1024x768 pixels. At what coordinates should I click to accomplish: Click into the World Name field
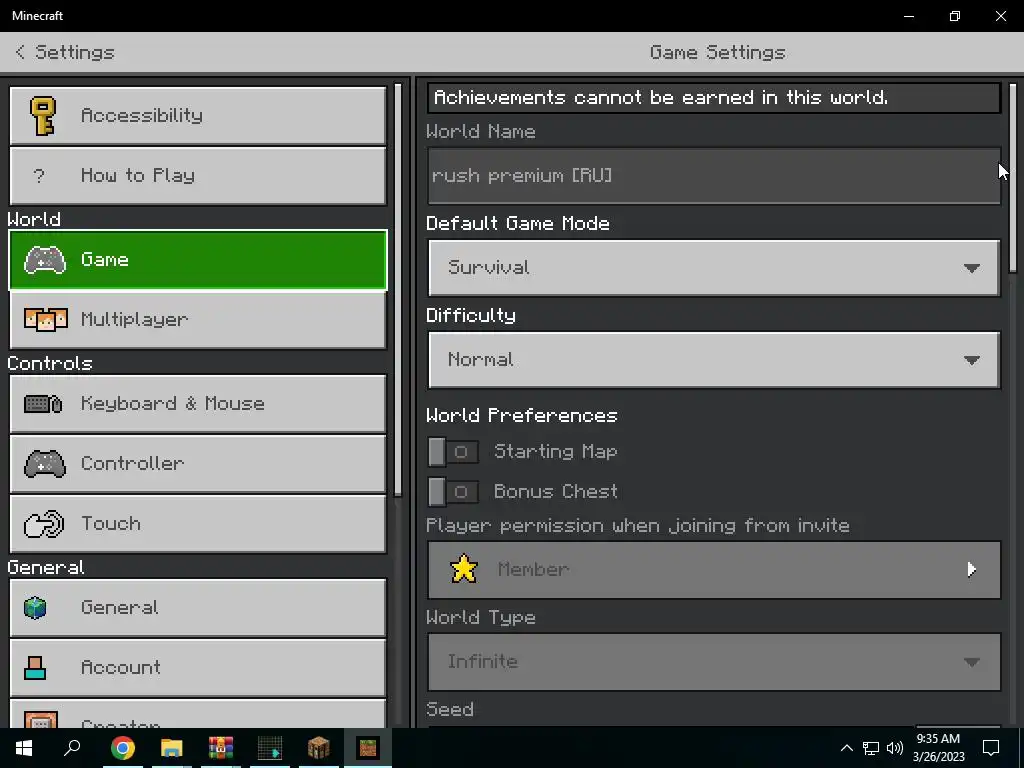point(714,176)
